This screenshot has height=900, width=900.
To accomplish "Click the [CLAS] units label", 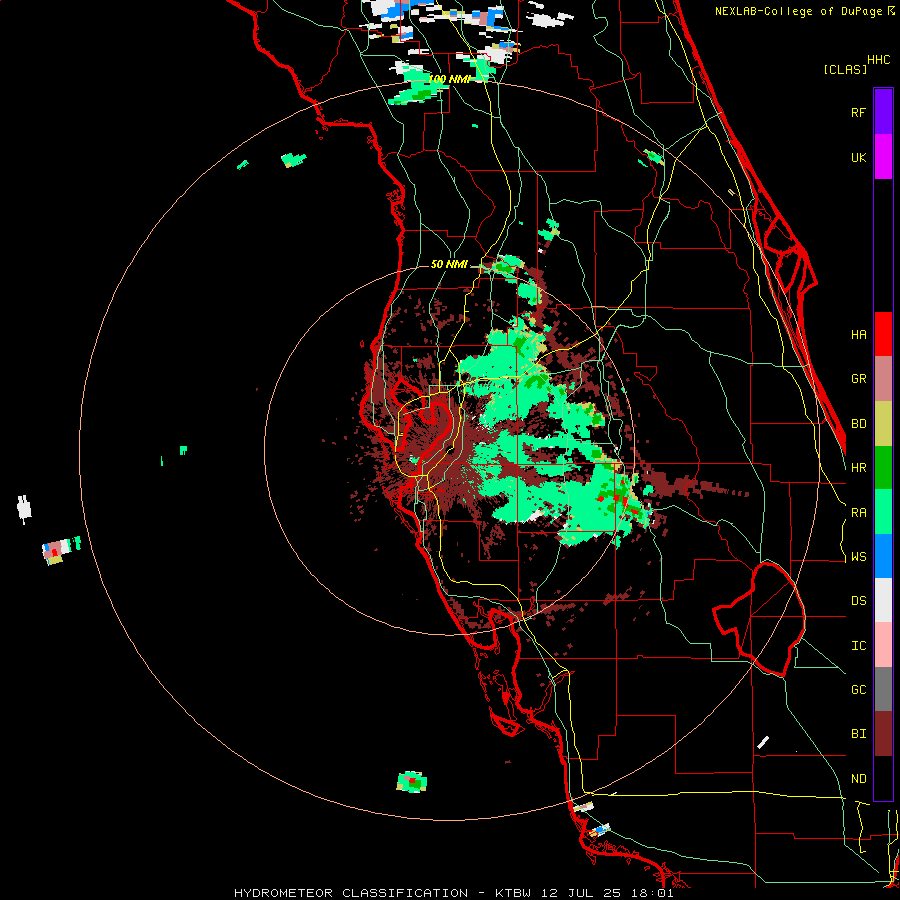I will [x=845, y=69].
